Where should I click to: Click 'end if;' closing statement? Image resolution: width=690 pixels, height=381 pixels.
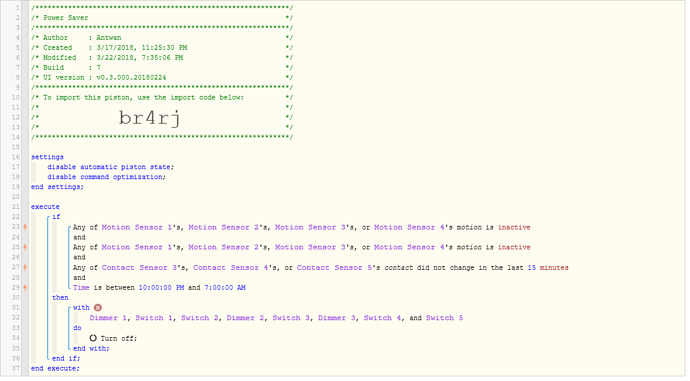pos(66,359)
